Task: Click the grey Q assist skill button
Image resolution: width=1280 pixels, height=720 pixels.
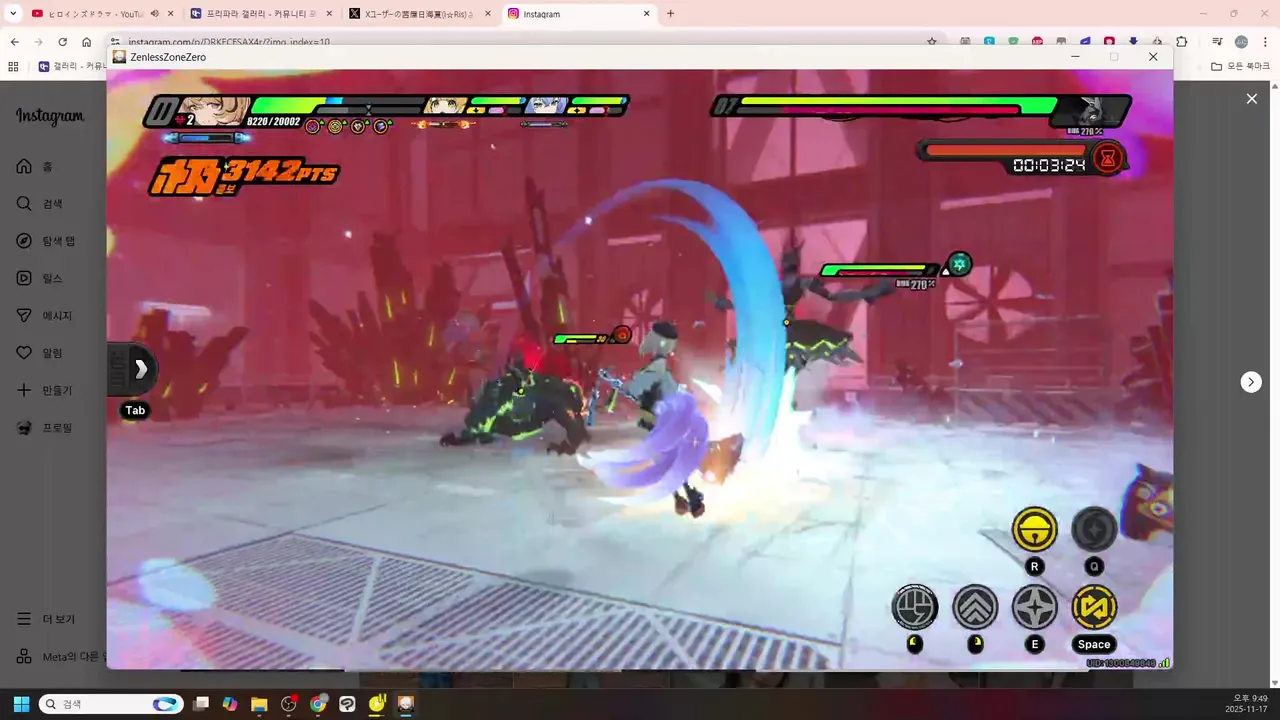Action: 1094,530
